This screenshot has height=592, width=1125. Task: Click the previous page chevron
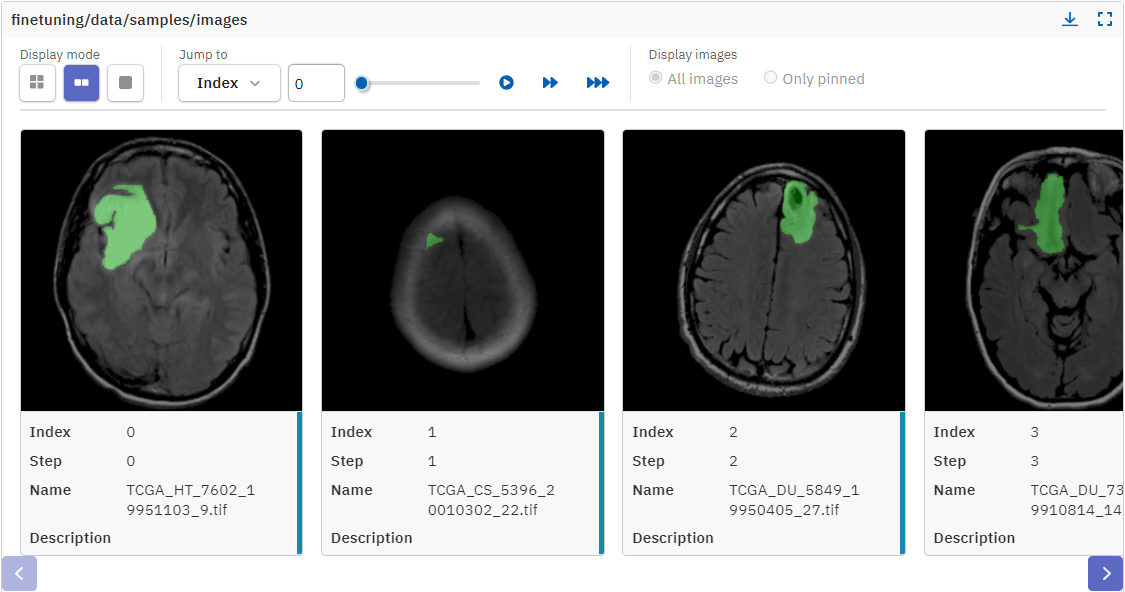click(x=19, y=573)
